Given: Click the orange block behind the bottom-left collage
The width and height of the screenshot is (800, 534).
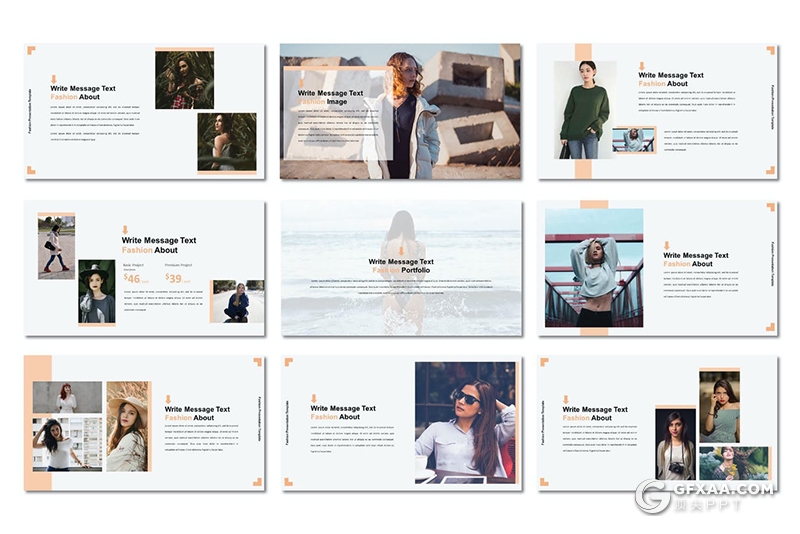Looking at the screenshot, I should click(x=38, y=367).
